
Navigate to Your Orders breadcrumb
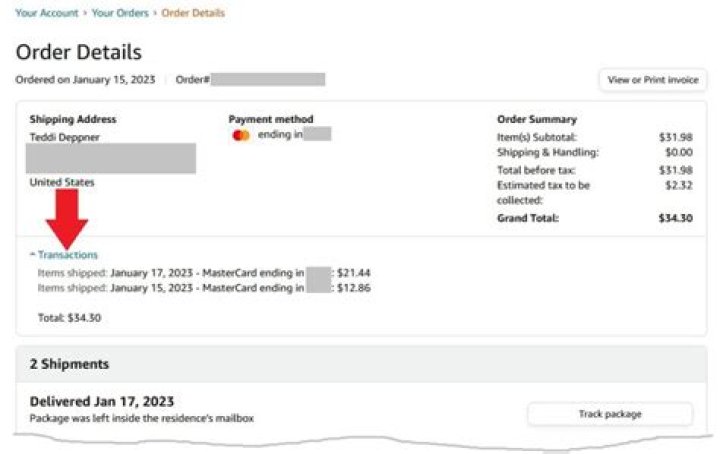[x=120, y=13]
